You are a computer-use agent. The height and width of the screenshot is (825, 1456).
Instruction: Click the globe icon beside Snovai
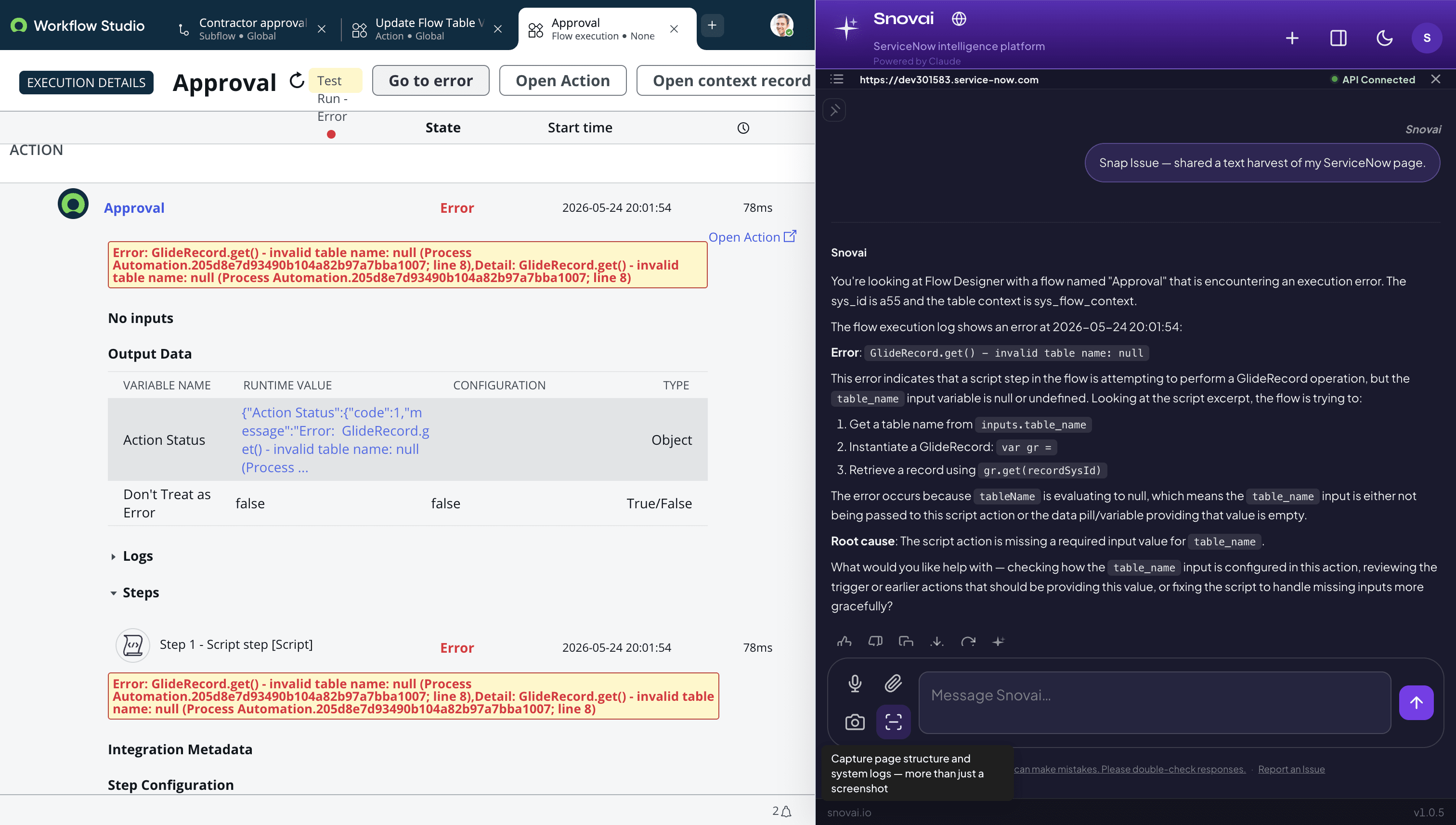(959, 19)
